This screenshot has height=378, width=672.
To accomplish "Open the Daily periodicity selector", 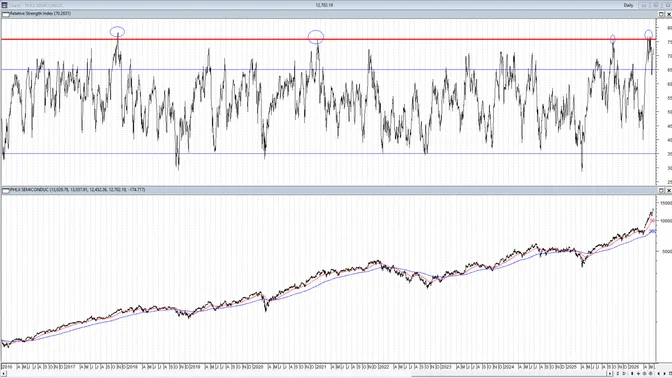I will [x=628, y=5].
